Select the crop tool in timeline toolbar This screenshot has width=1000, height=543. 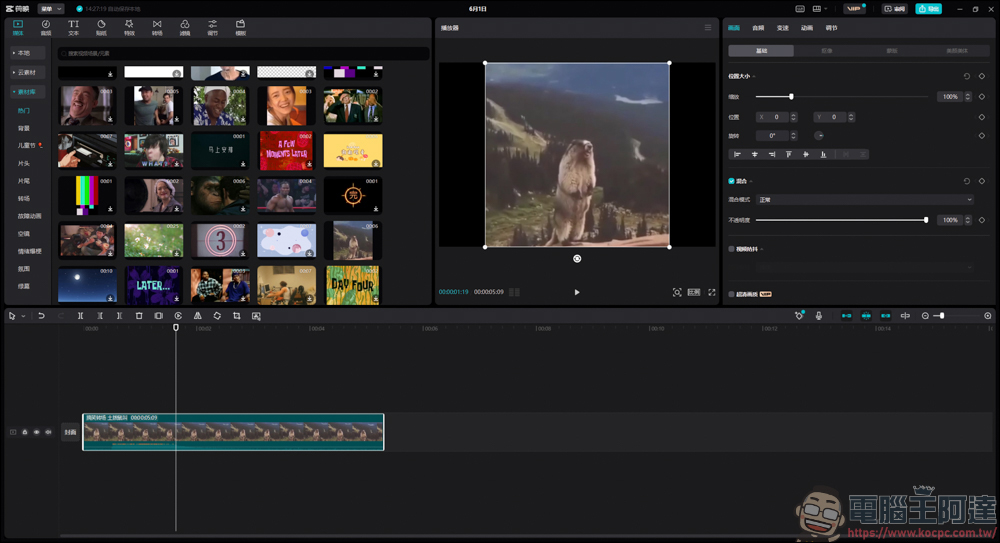pos(237,316)
